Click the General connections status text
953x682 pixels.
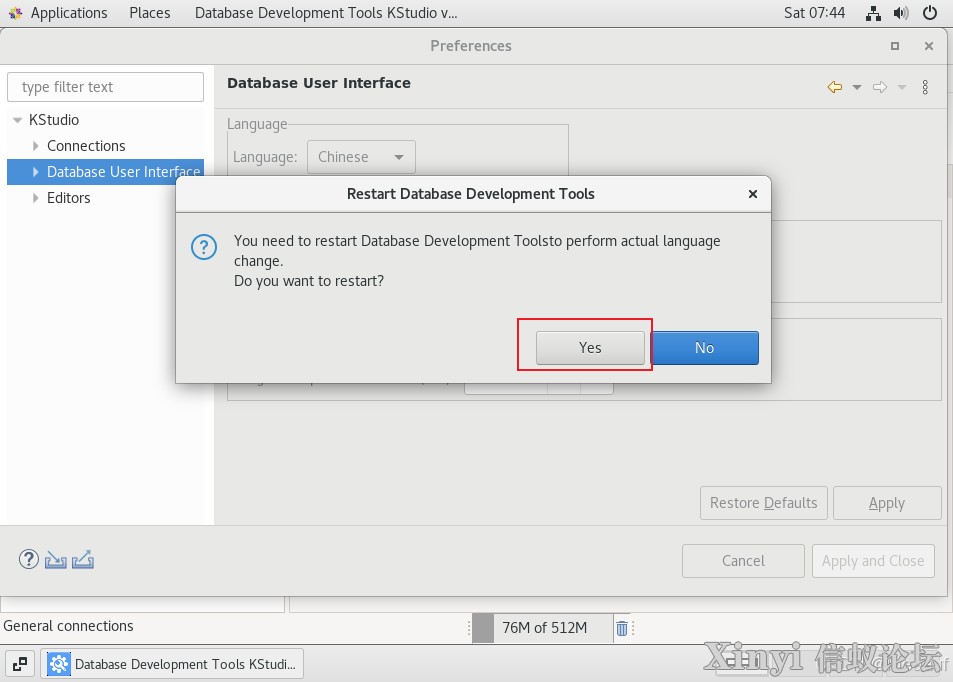pos(68,626)
